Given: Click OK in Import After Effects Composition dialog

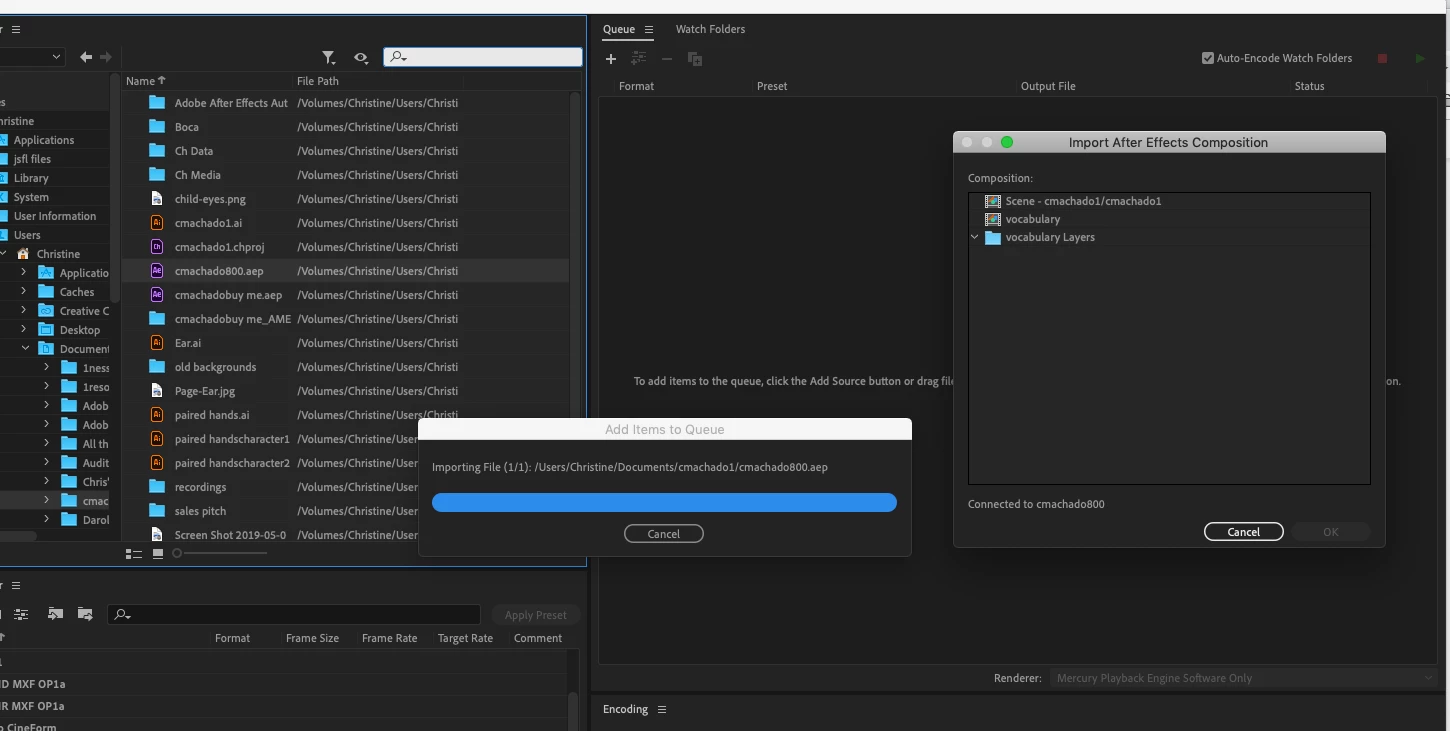Looking at the screenshot, I should pos(1330,532).
